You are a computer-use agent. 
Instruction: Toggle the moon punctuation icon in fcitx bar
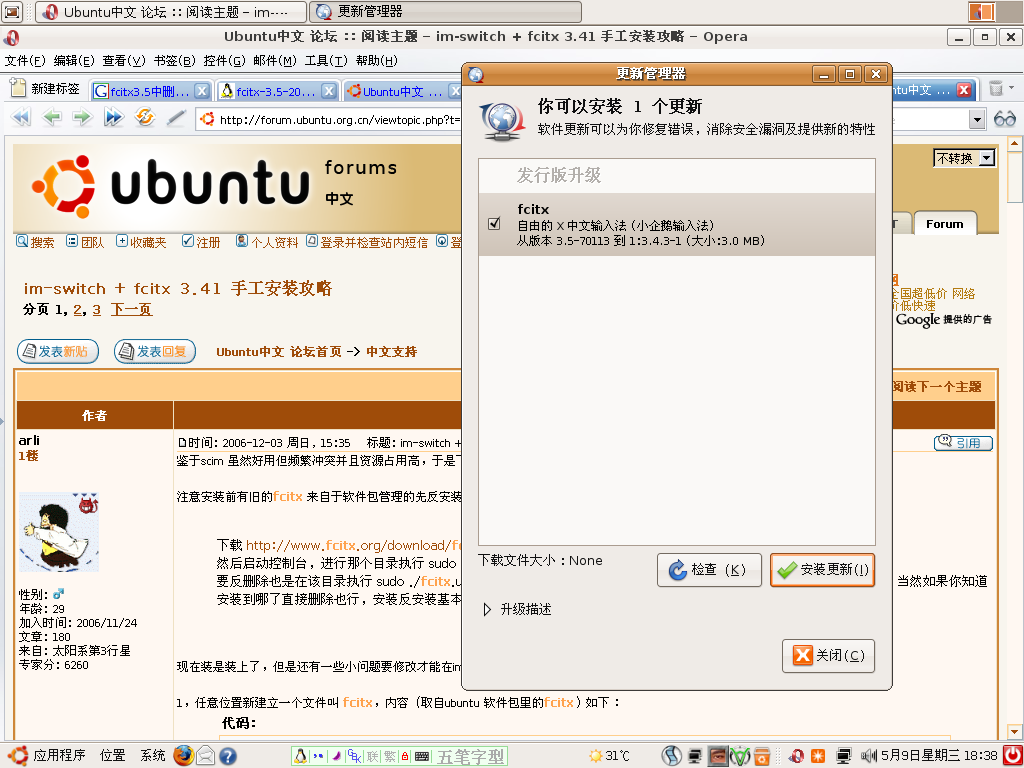coord(337,756)
